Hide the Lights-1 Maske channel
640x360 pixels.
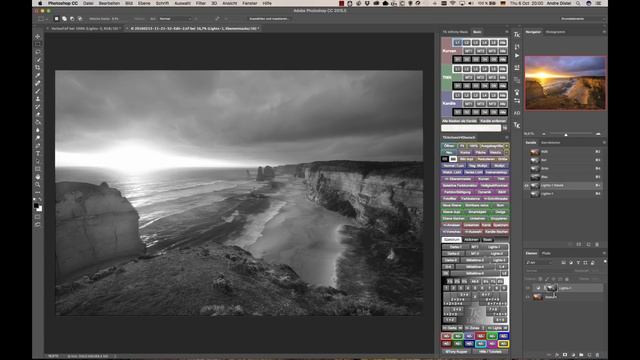(527, 186)
